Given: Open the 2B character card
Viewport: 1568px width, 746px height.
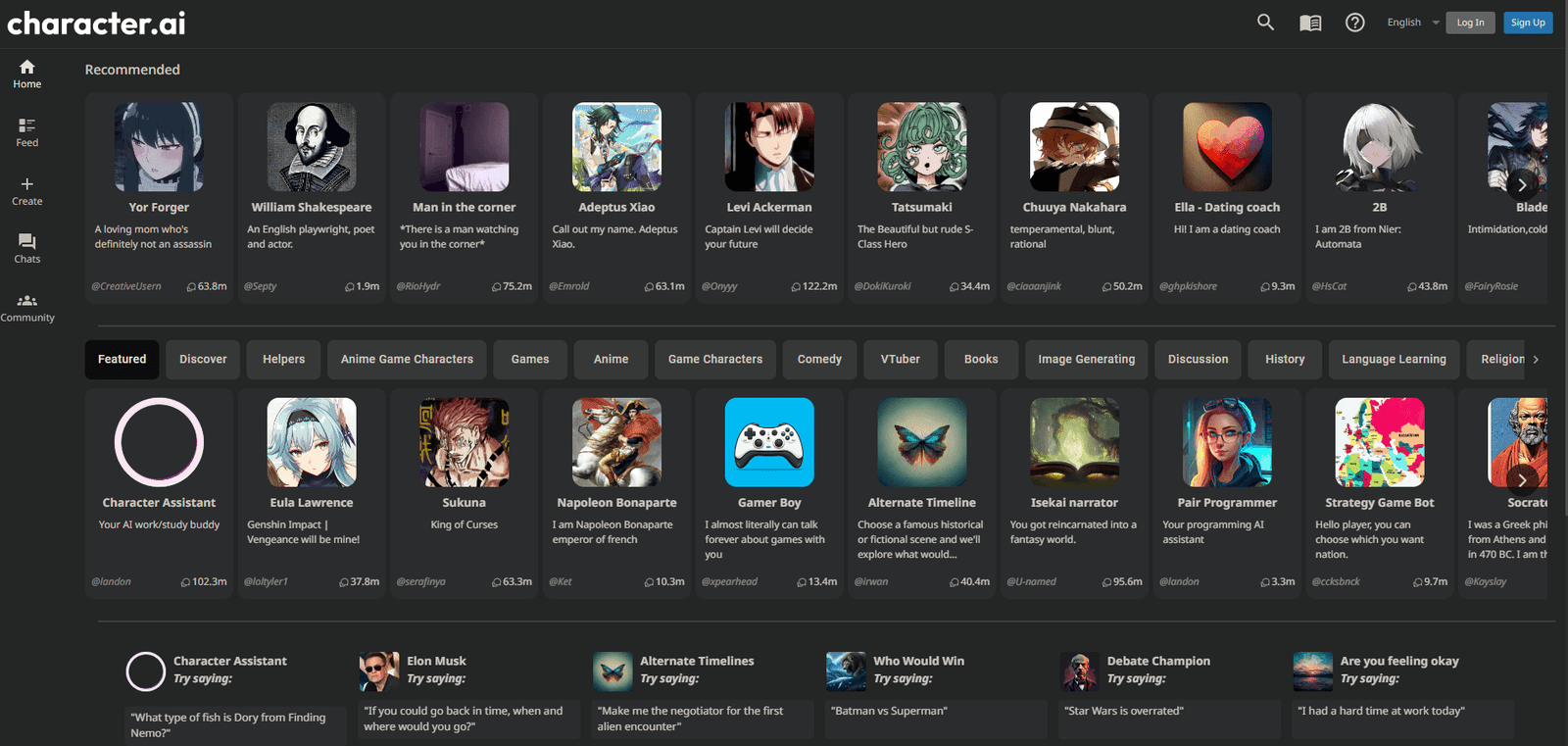Looking at the screenshot, I should pos(1380,197).
